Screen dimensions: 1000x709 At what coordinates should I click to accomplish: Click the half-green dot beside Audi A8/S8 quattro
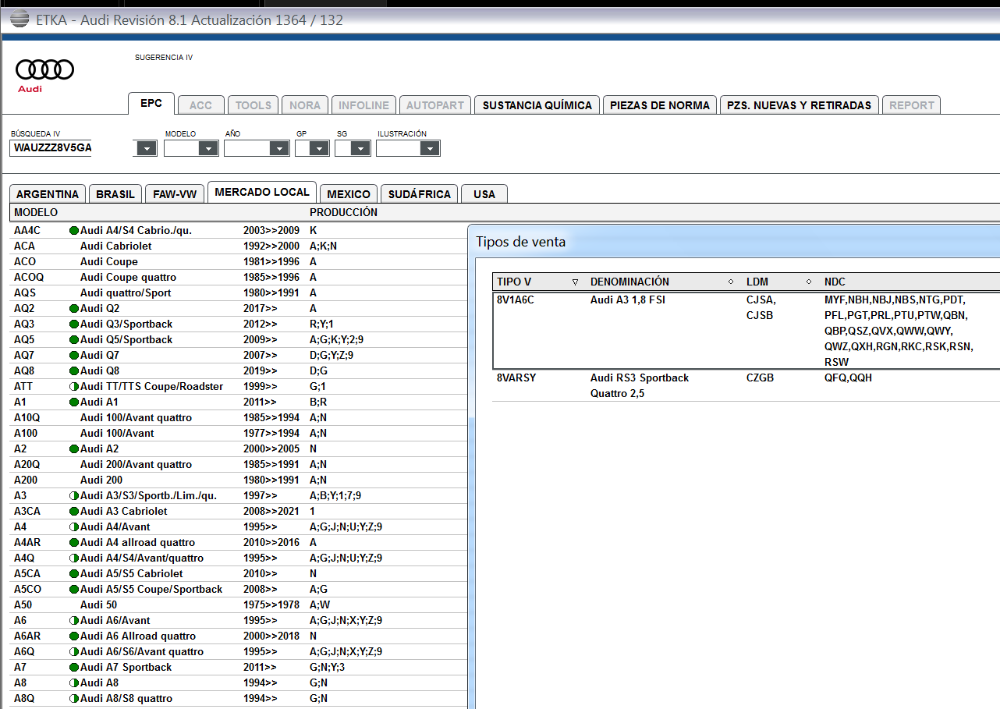pyautogui.click(x=74, y=699)
